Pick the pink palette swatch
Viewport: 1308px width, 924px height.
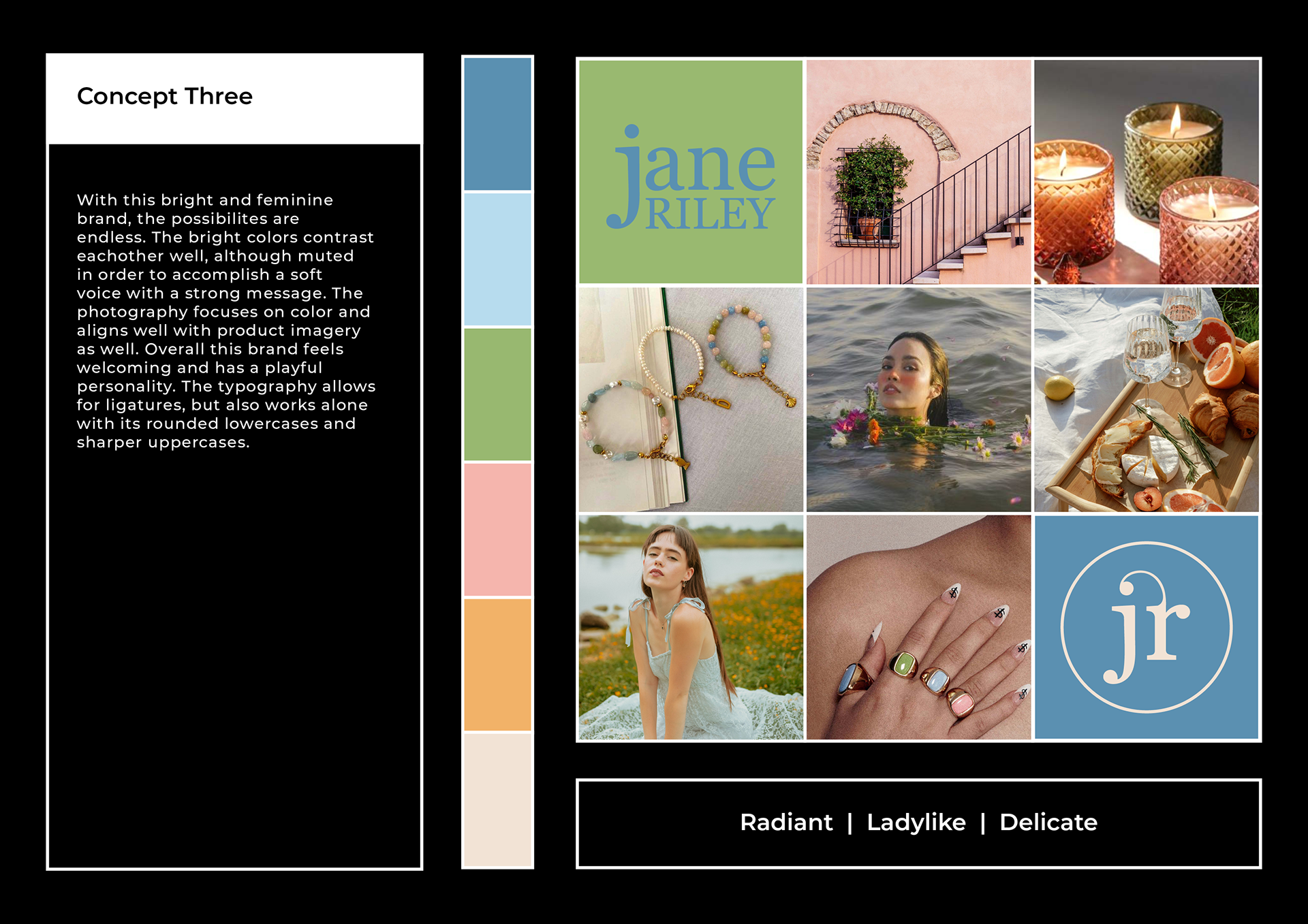coord(497,529)
